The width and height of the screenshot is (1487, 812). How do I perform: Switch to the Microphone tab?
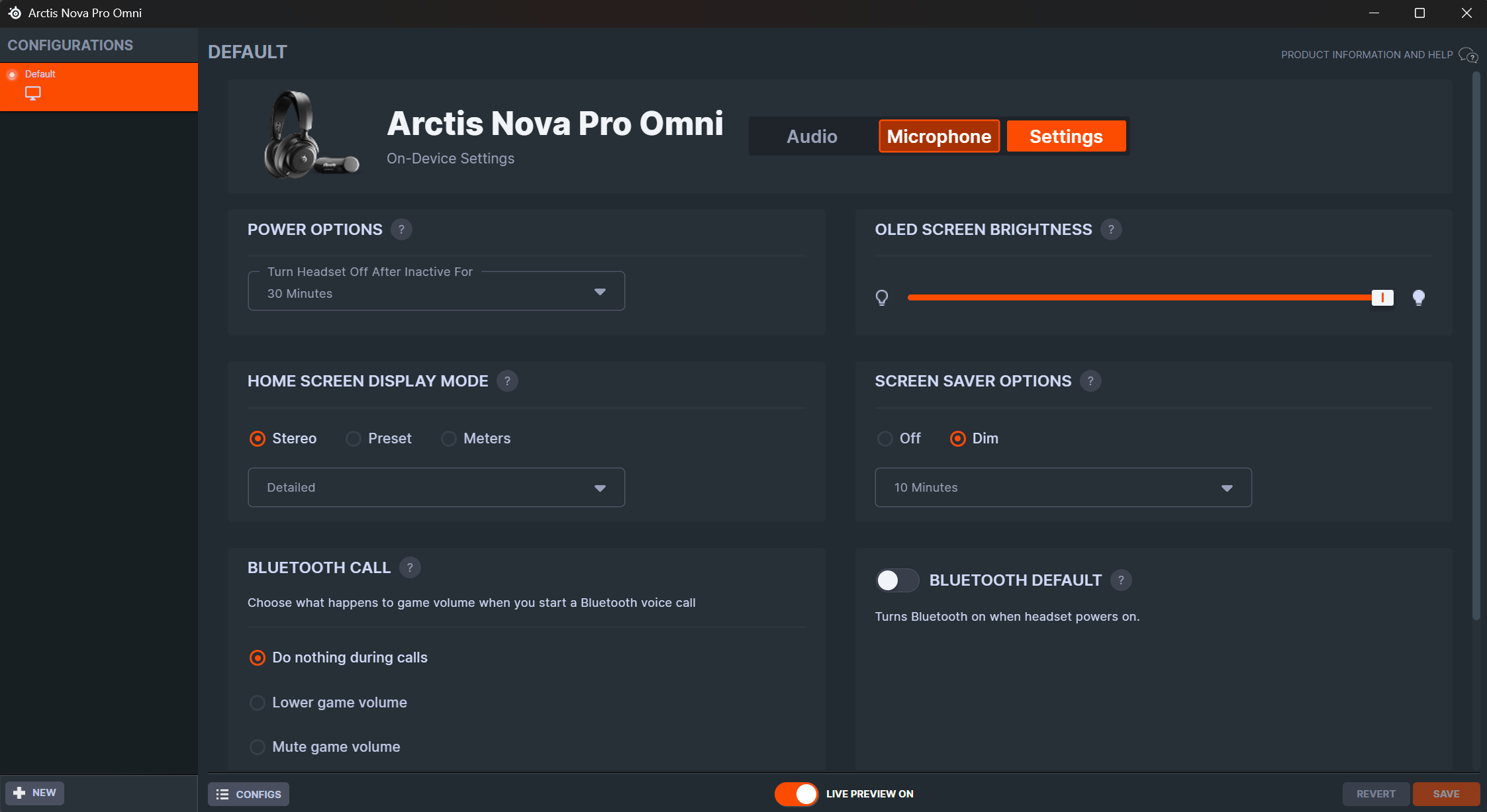(x=939, y=136)
